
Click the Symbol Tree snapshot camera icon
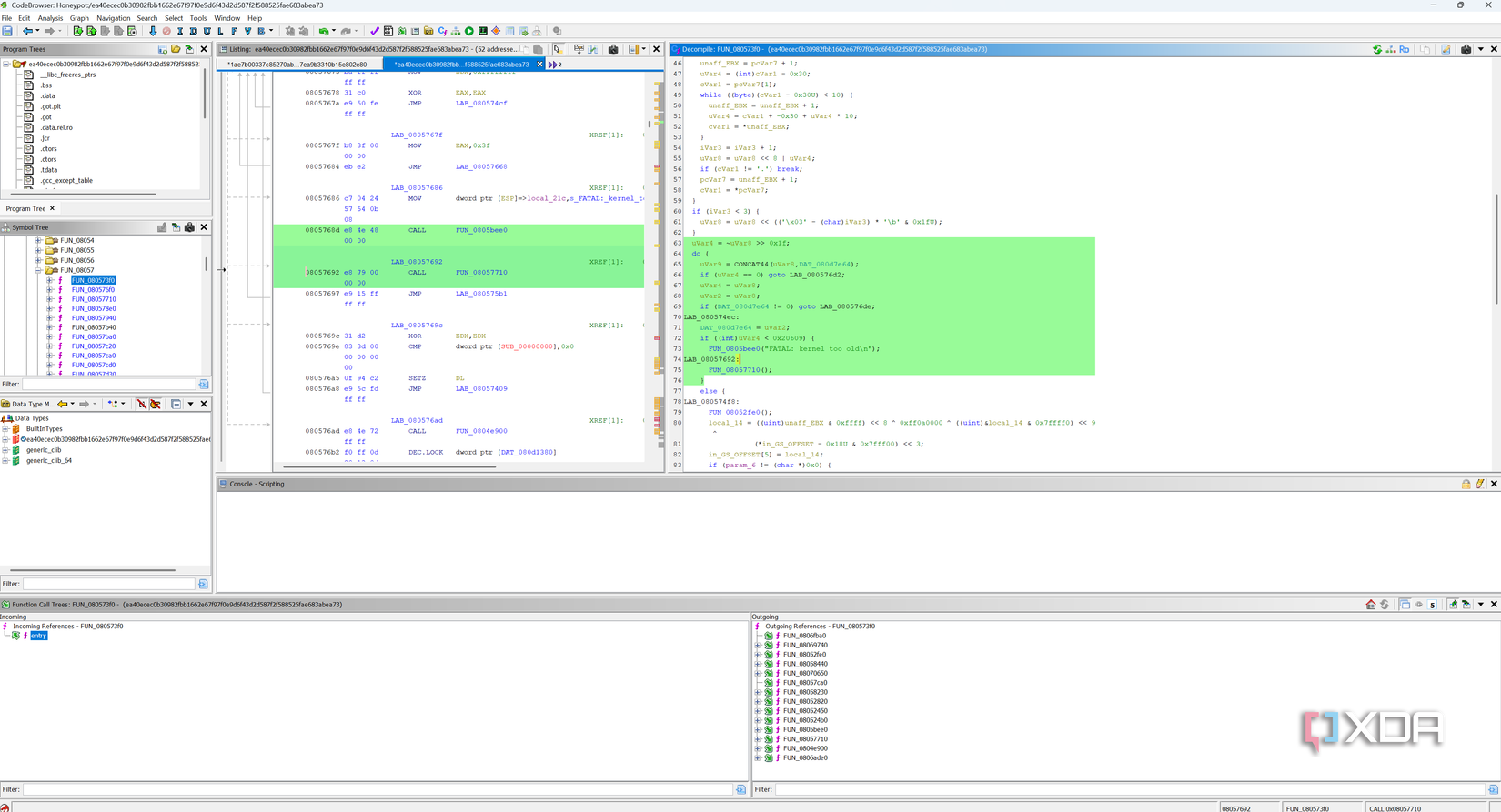pyautogui.click(x=189, y=227)
